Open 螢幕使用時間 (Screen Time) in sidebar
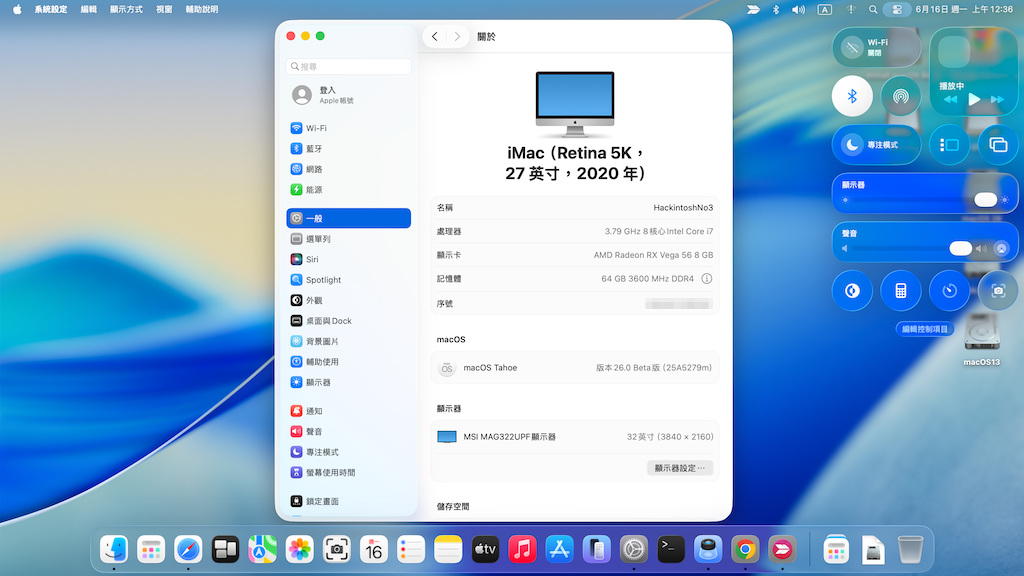Screen dimensions: 1024x576 (348, 472)
